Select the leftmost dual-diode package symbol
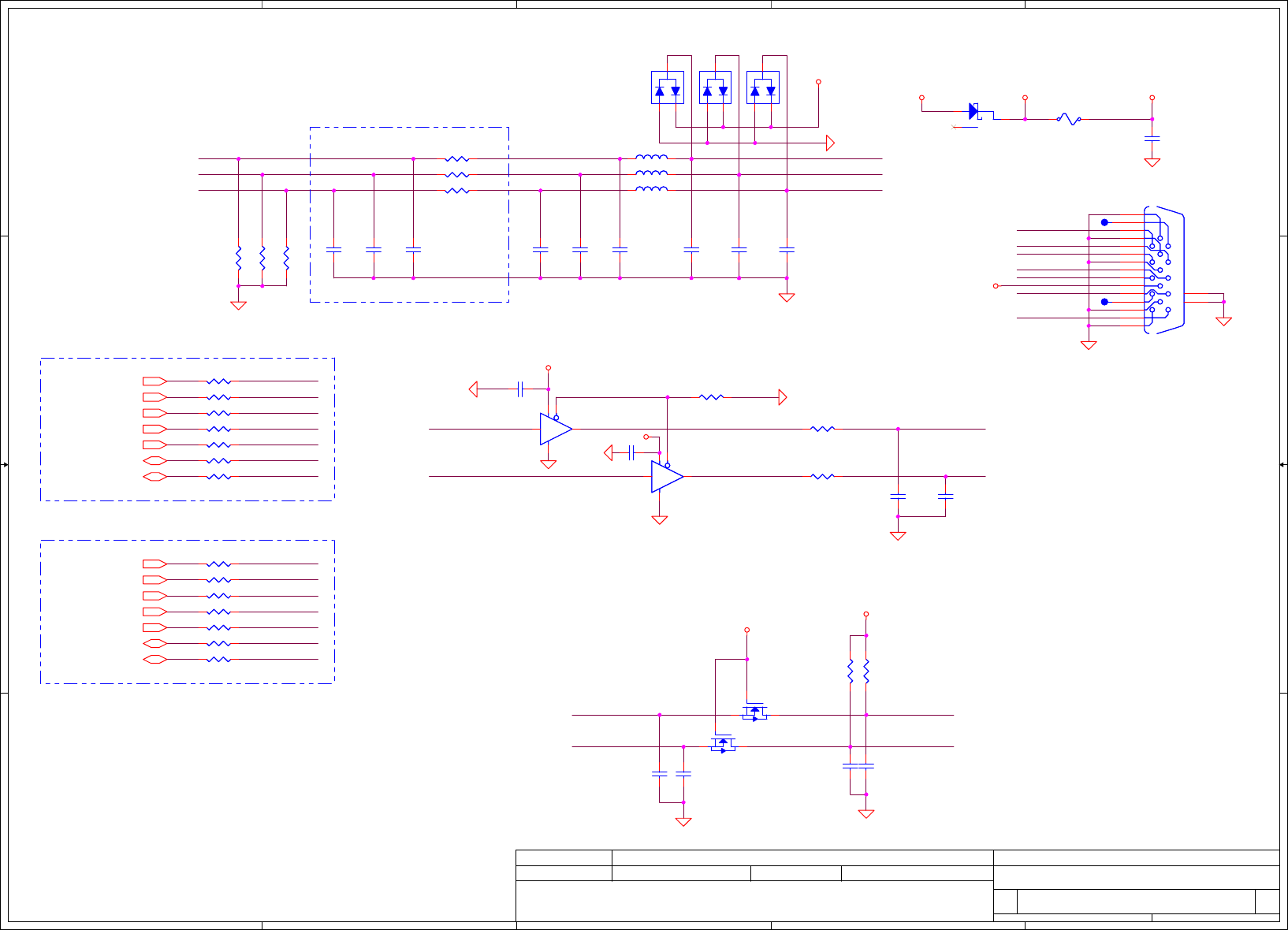 point(667,87)
